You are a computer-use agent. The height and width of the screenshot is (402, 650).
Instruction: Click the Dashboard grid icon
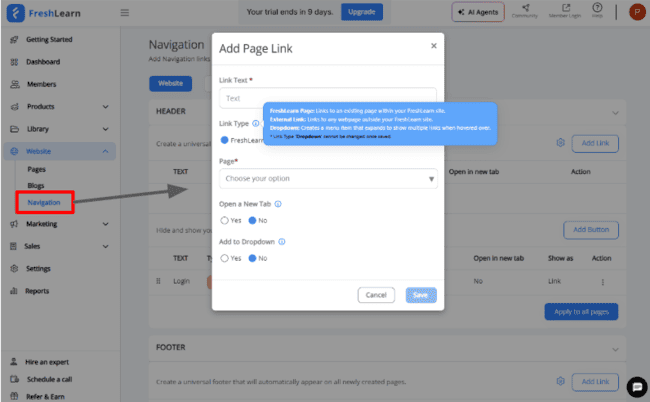pyautogui.click(x=15, y=62)
